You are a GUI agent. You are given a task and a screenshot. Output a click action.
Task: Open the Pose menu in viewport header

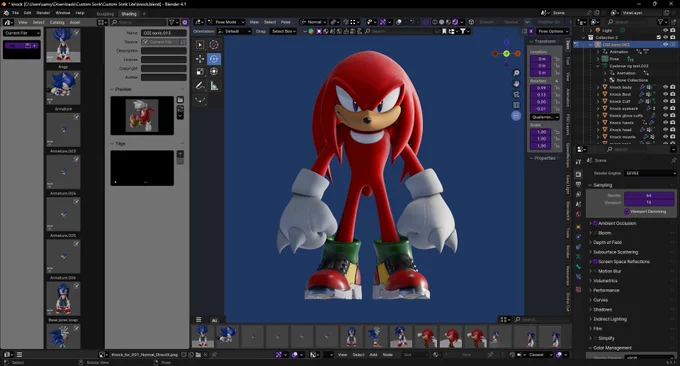click(285, 22)
